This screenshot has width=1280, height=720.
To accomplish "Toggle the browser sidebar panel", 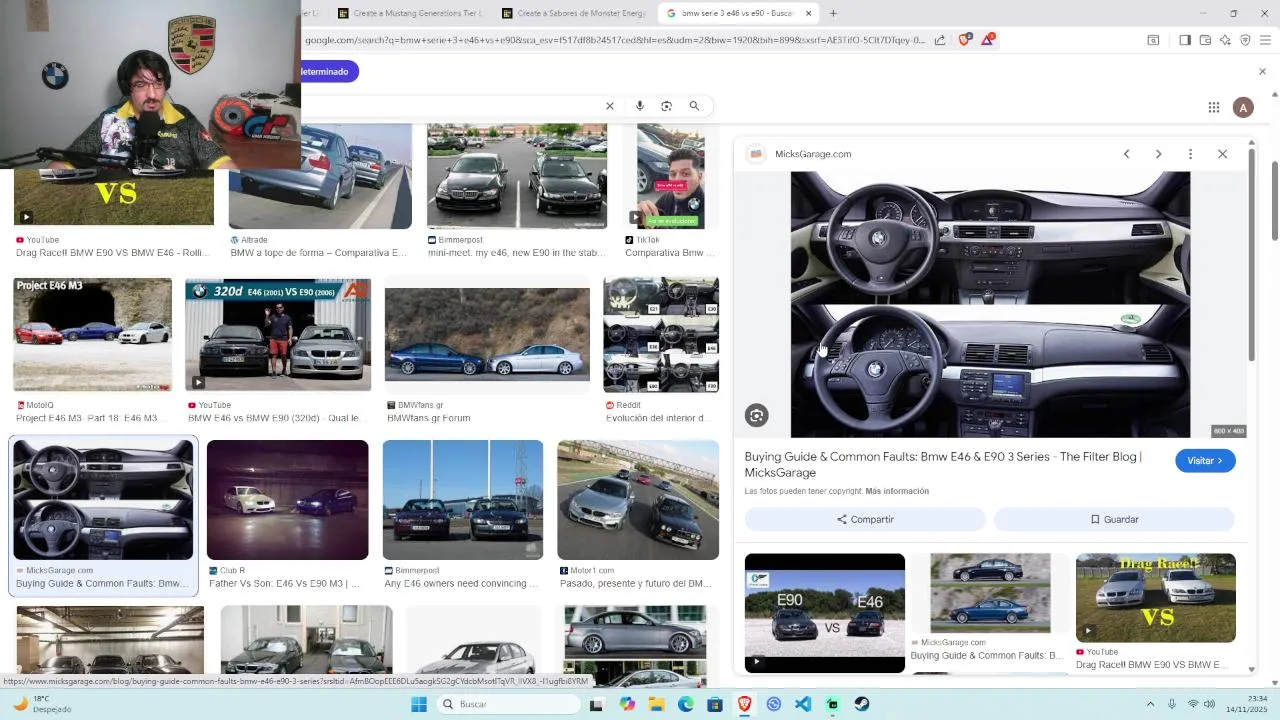I will pyautogui.click(x=1185, y=40).
